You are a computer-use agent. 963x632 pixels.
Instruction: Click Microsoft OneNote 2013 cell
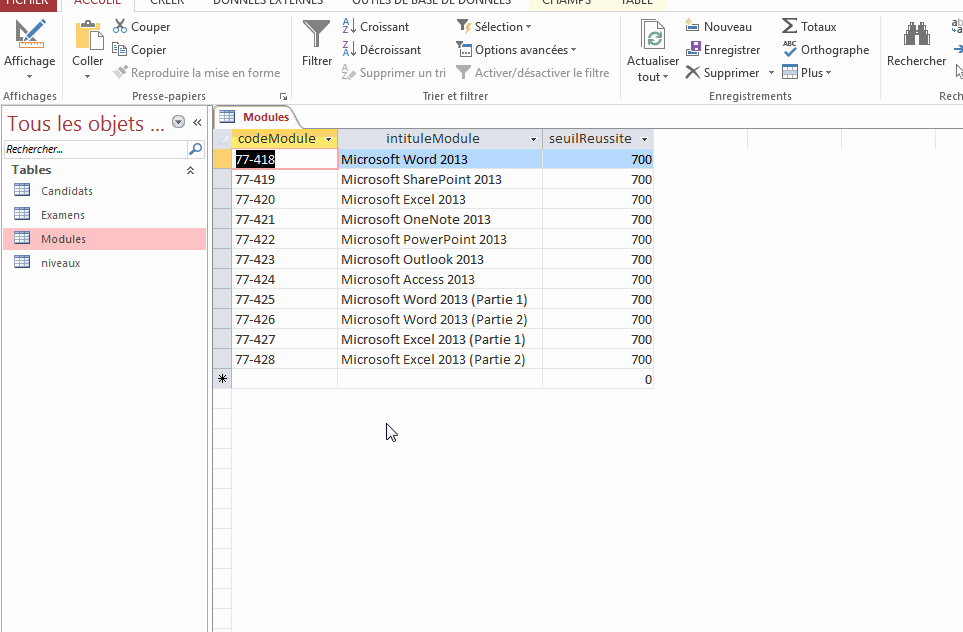[x=440, y=219]
